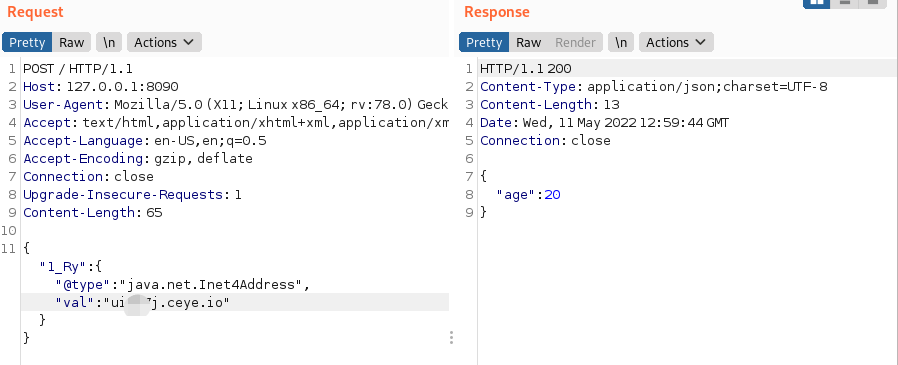Viewport: 898px width, 365px height.
Task: Click the Response panel title
Action: [x=497, y=11]
